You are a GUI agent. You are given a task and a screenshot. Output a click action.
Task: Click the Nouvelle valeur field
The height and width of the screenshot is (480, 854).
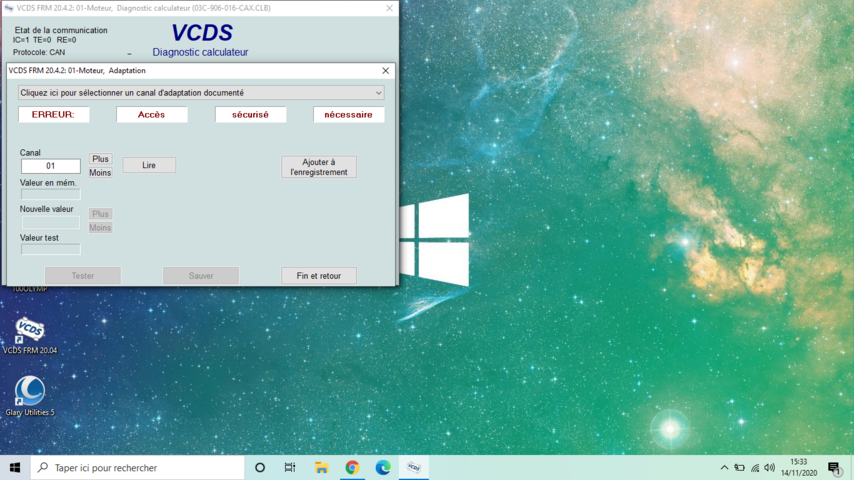click(51, 222)
